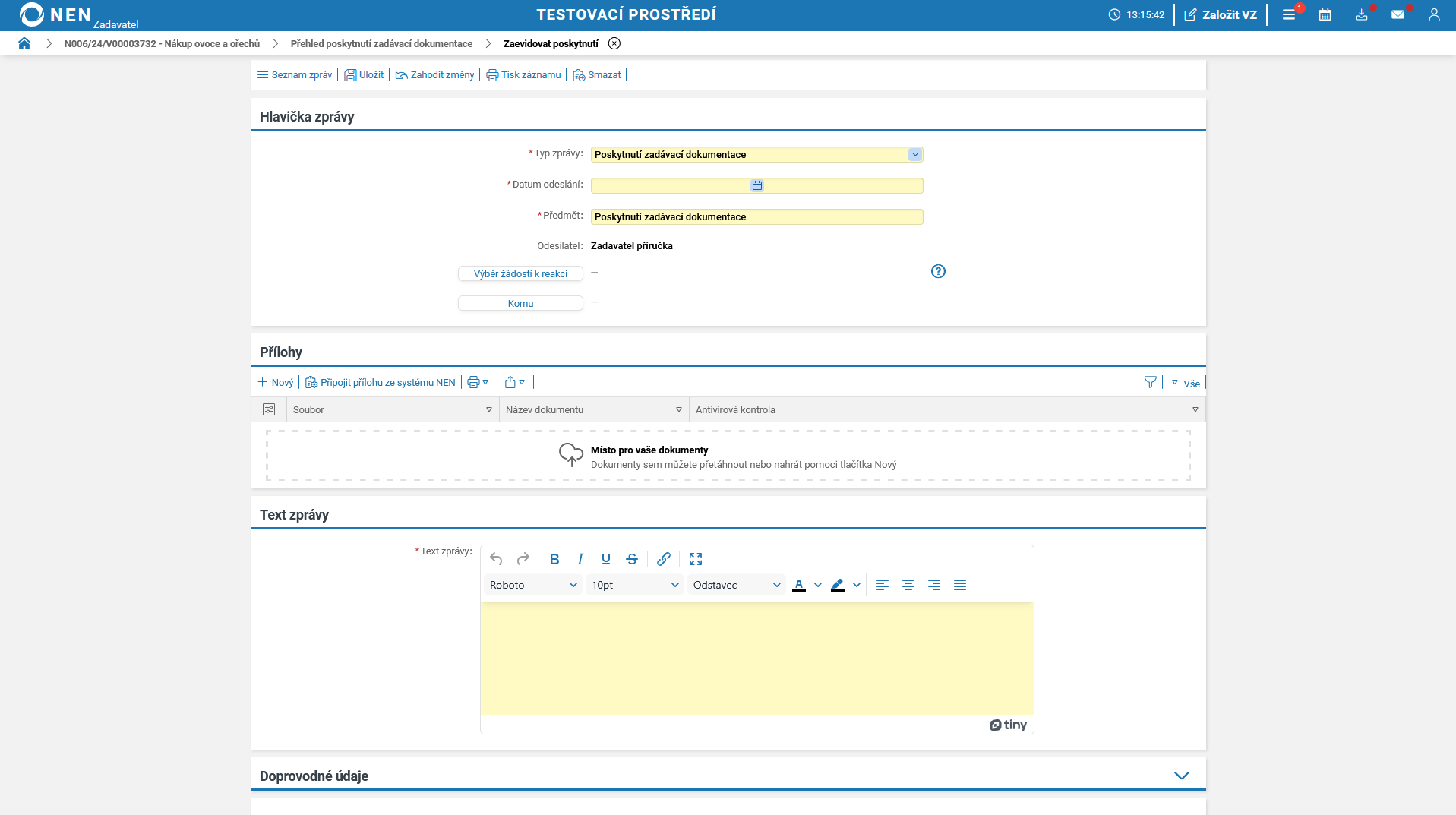This screenshot has width=1456, height=815.
Task: Toggle italic text formatting
Action: [x=580, y=559]
